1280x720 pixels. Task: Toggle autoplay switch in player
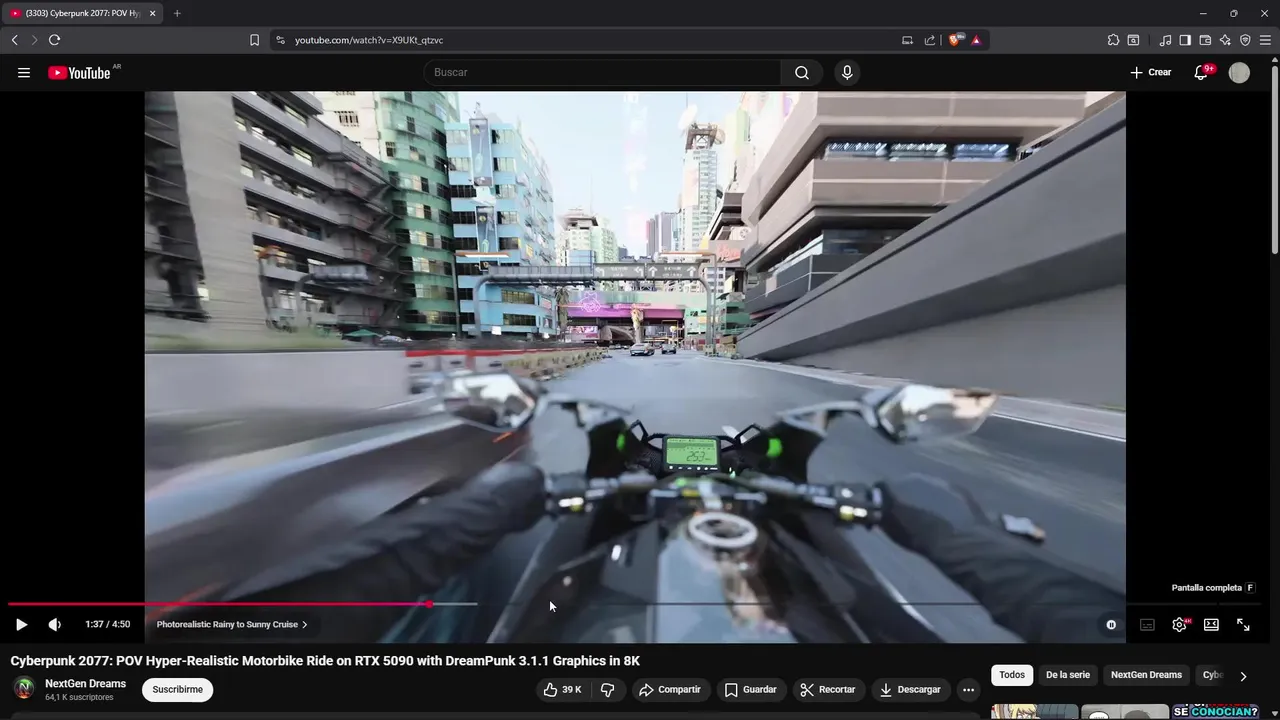coord(1111,624)
